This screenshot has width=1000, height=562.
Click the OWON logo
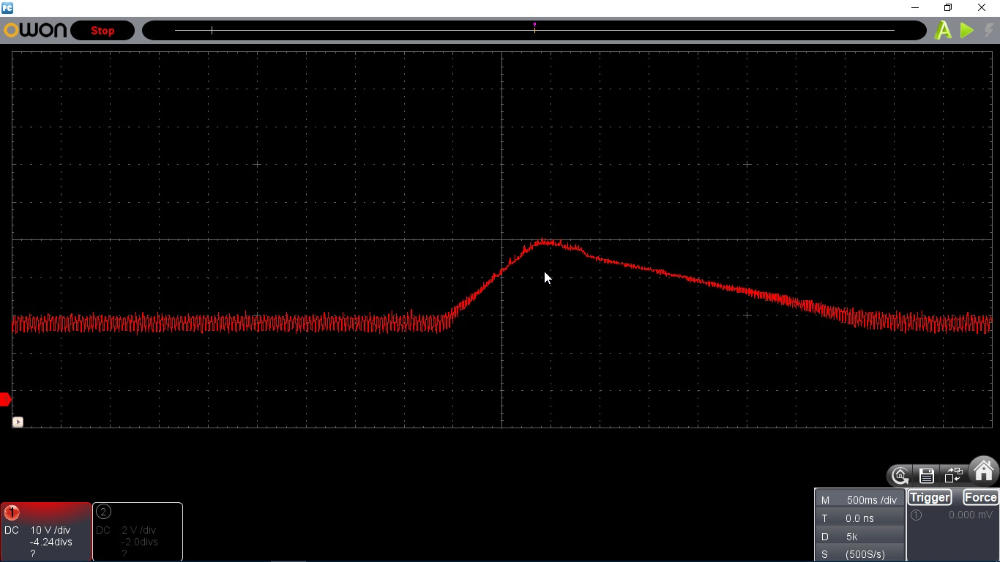click(x=35, y=30)
